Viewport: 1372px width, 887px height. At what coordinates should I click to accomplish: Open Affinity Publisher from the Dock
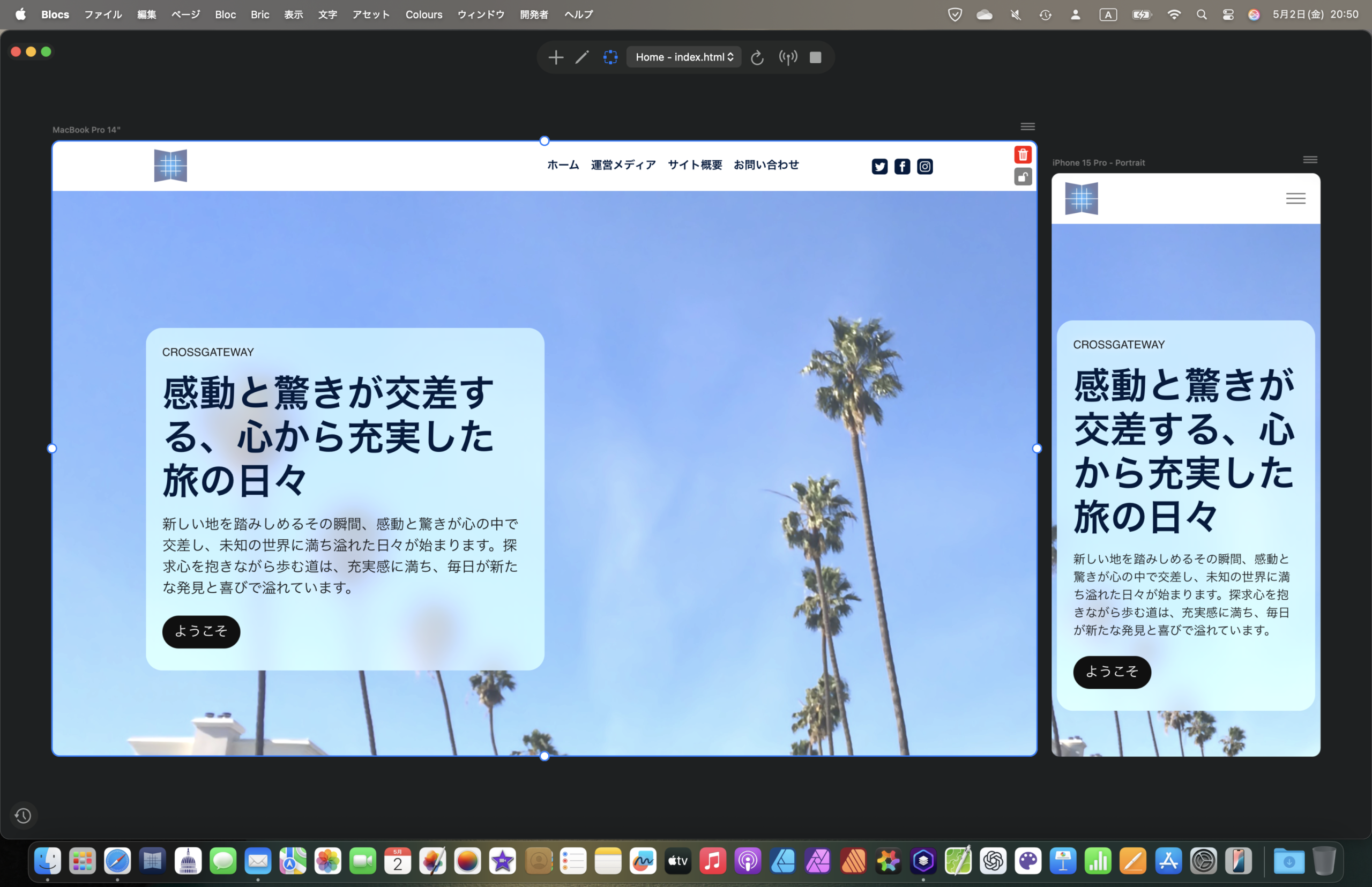(853, 861)
